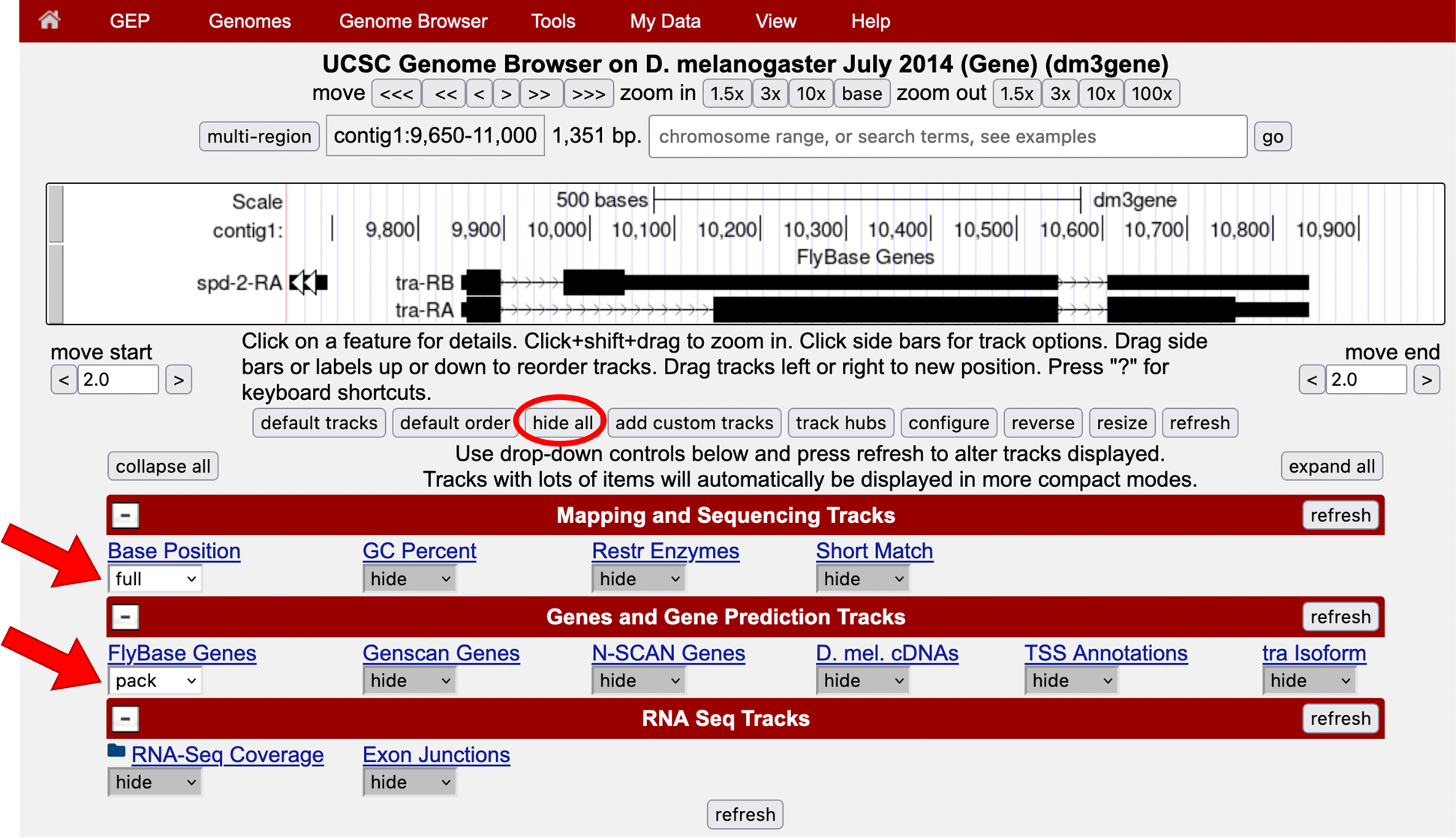
Task: Click the go button
Action: click(1273, 137)
